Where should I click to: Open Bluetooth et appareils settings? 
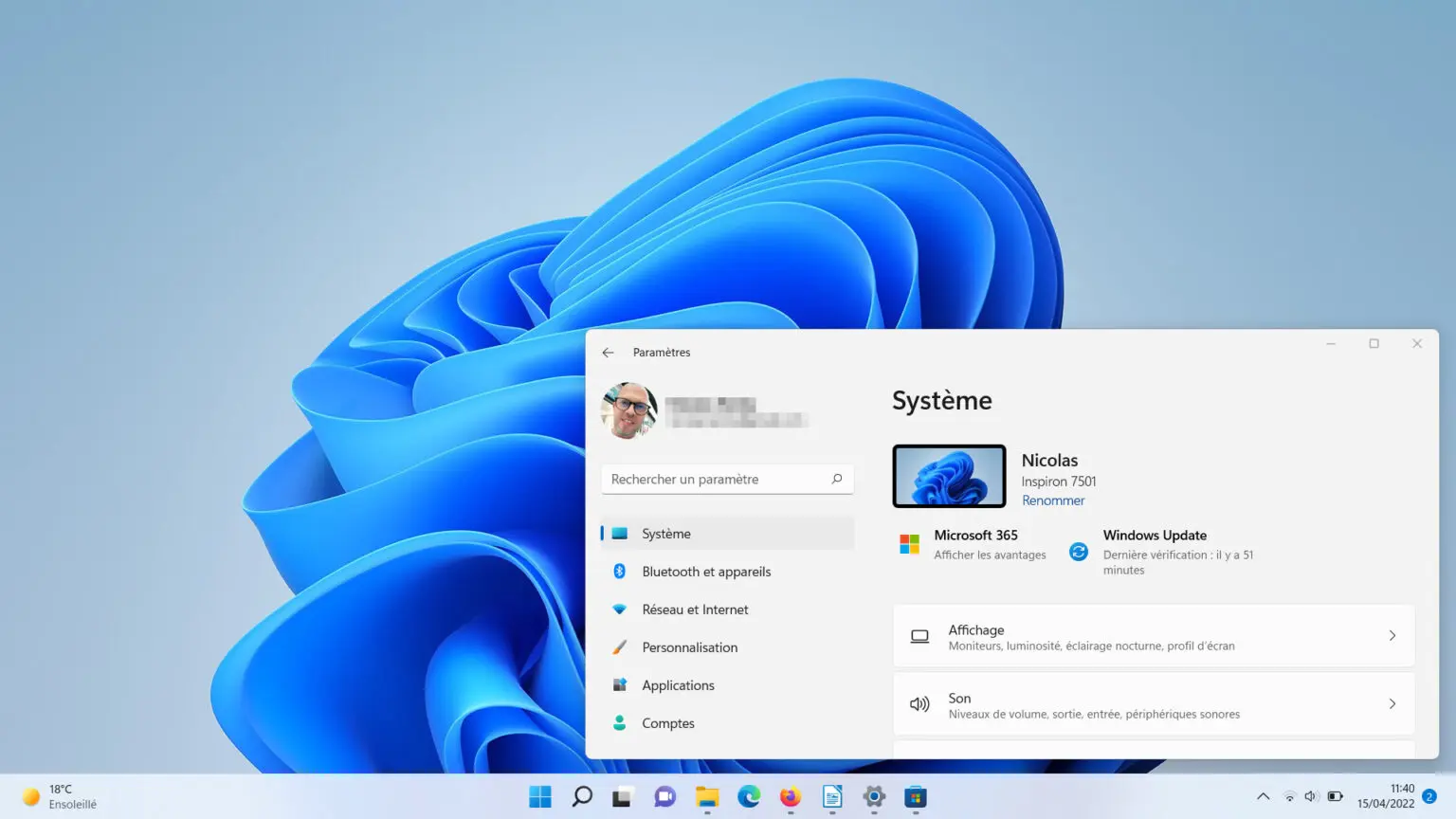706,572
